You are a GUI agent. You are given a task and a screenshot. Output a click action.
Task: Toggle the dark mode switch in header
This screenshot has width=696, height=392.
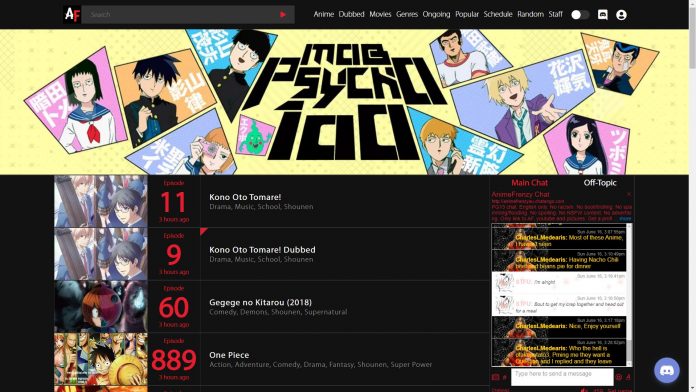click(x=580, y=15)
